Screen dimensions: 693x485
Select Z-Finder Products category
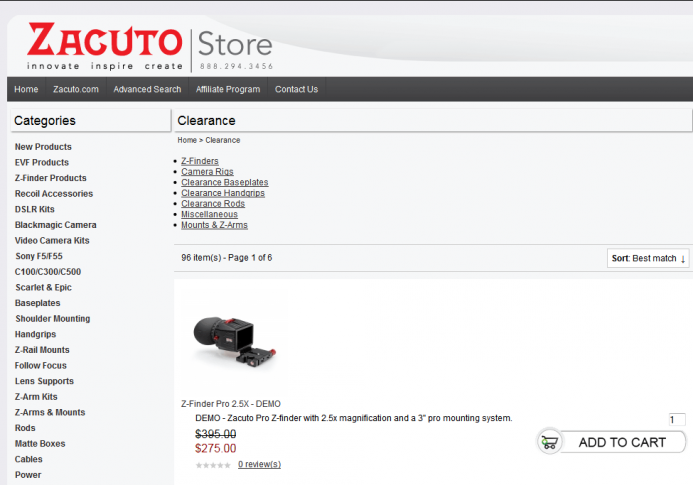[x=50, y=178]
